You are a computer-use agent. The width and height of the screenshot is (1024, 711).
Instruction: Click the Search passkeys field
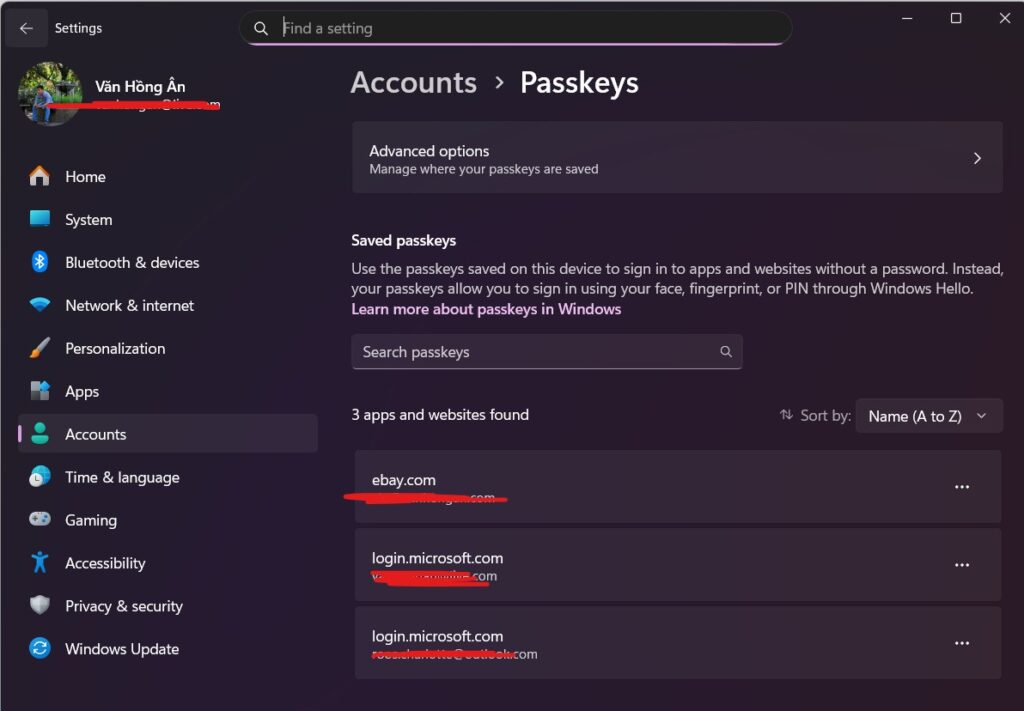pos(536,352)
